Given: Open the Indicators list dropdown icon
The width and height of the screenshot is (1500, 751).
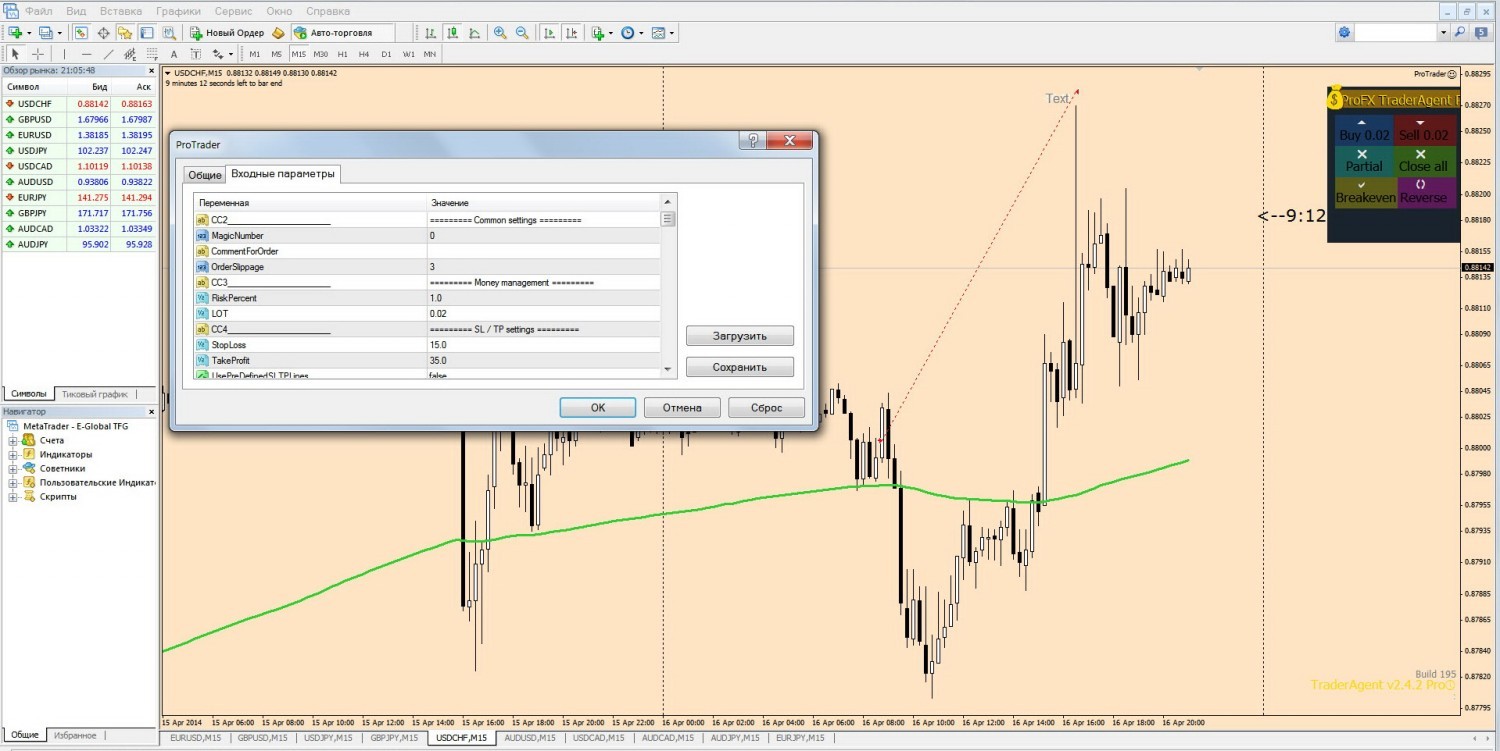Looking at the screenshot, I should point(601,33).
